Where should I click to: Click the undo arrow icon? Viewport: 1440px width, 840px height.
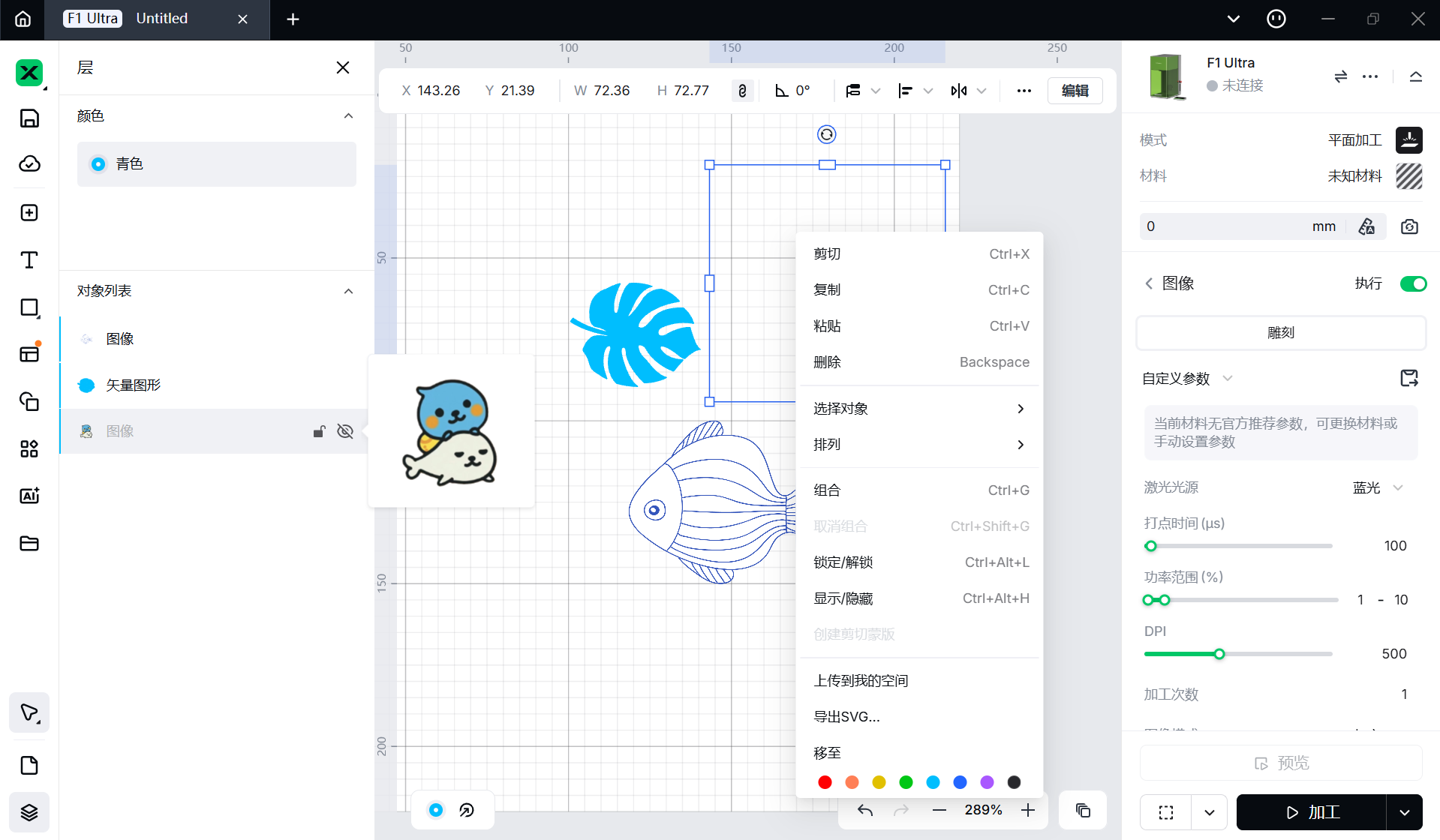(865, 810)
